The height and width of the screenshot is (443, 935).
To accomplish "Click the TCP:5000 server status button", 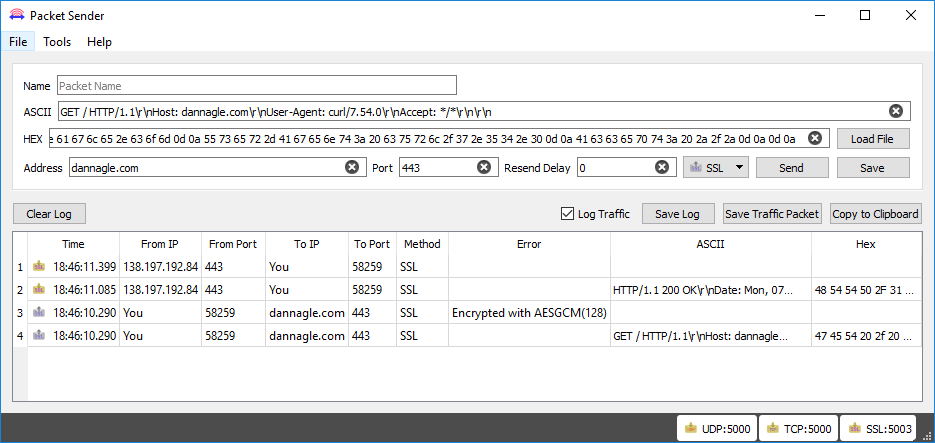I will (798, 428).
